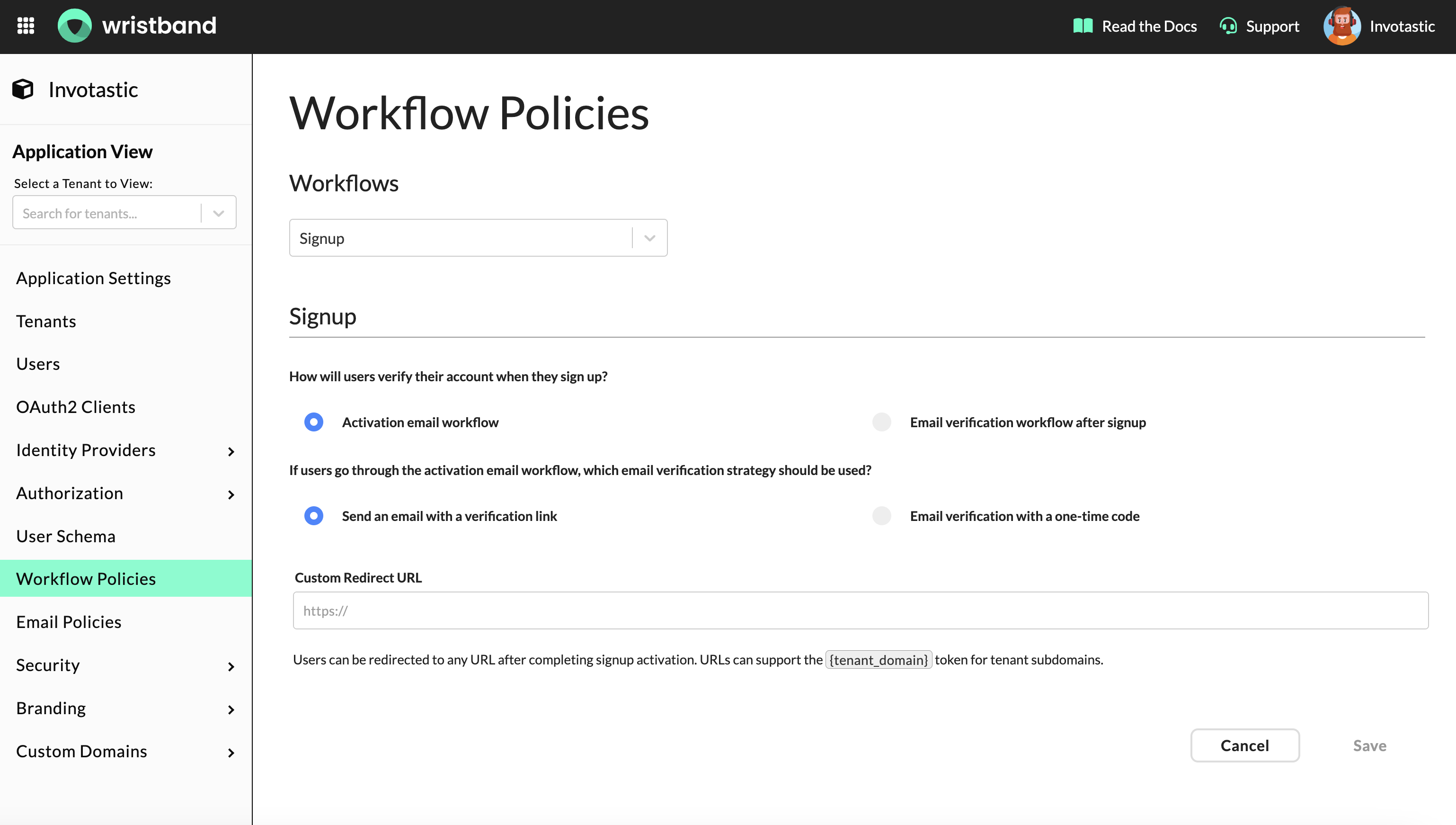Select Send an email with verification link
The height and width of the screenshot is (825, 1456).
314,516
